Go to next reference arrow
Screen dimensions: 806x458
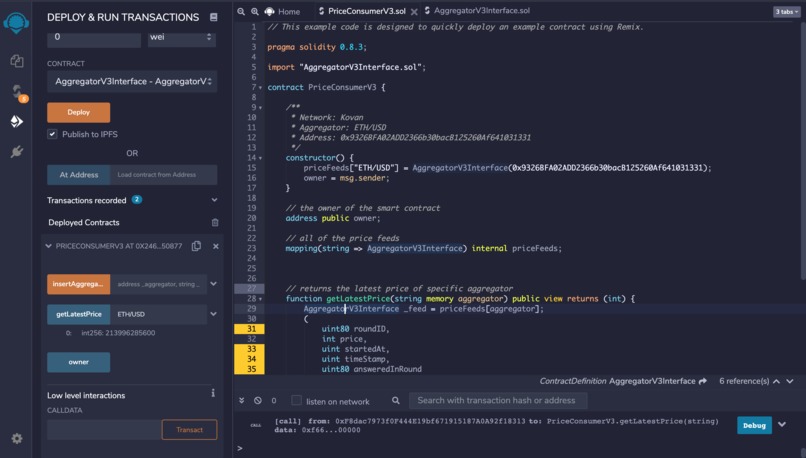790,381
